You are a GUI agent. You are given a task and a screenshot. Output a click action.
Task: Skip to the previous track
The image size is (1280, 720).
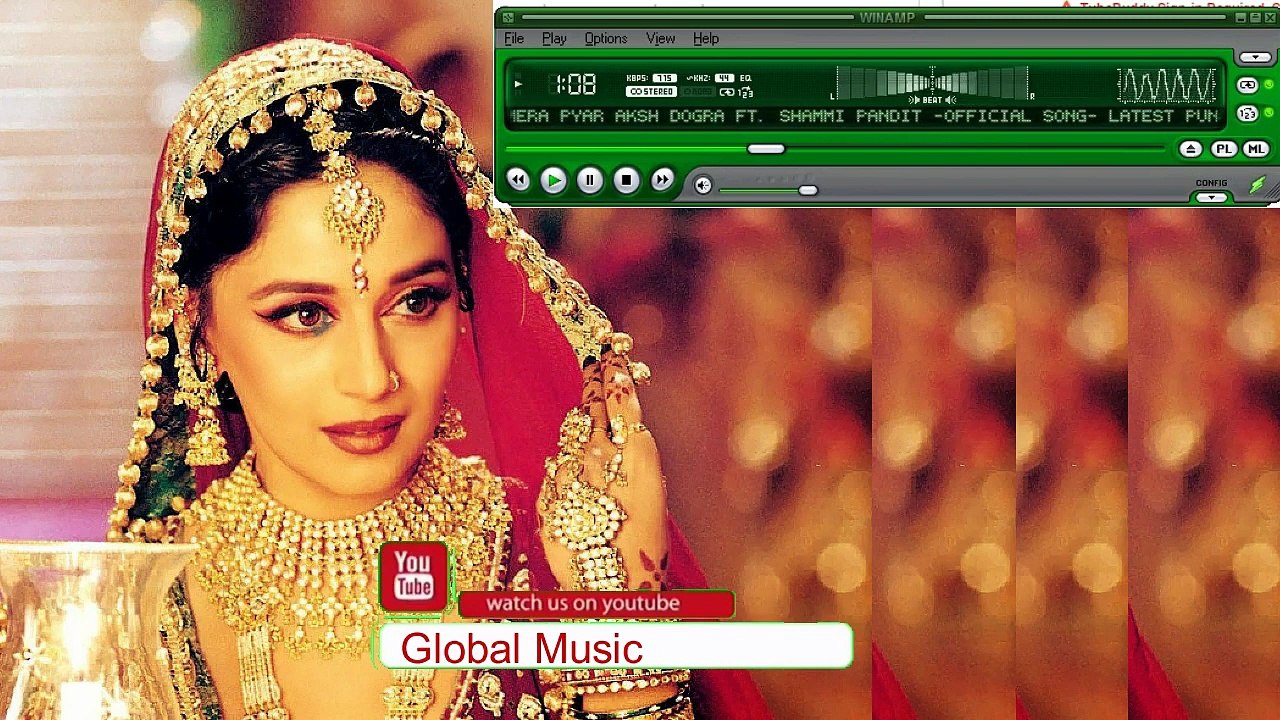click(518, 180)
